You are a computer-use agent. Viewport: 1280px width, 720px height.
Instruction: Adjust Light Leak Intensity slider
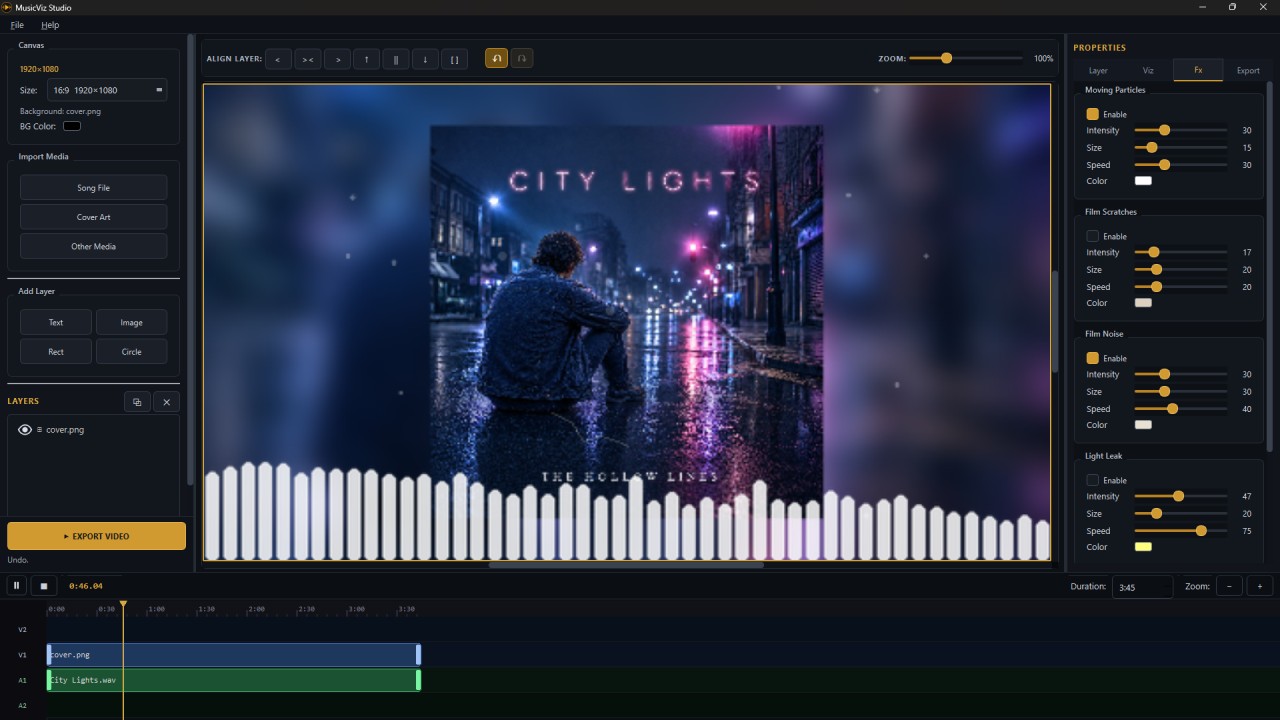click(1181, 497)
